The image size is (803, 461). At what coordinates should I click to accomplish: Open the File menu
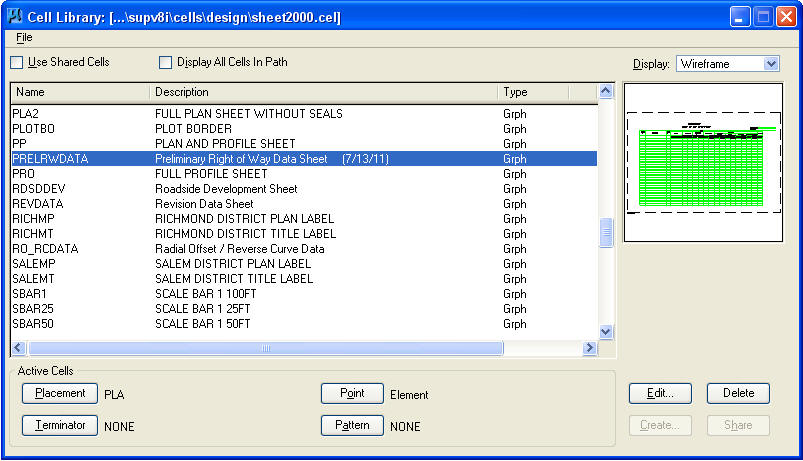pos(24,37)
